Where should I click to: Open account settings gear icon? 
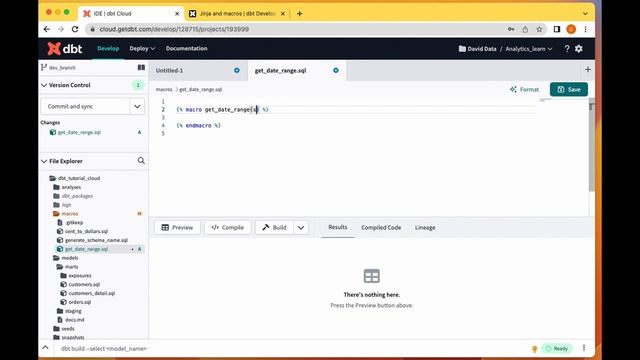(579, 49)
